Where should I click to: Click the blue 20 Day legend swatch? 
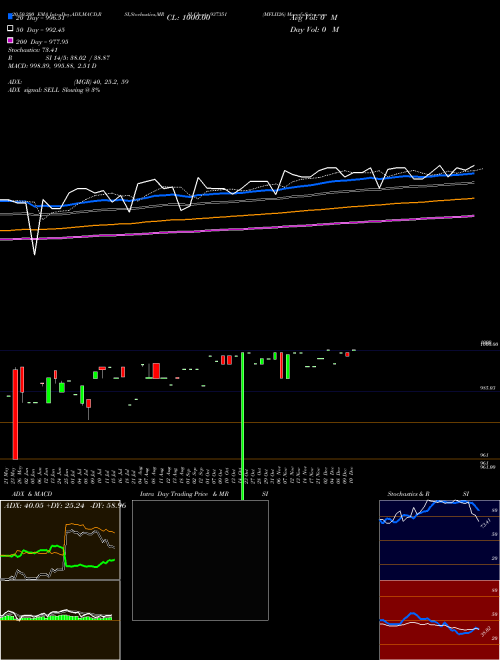point(11,16)
